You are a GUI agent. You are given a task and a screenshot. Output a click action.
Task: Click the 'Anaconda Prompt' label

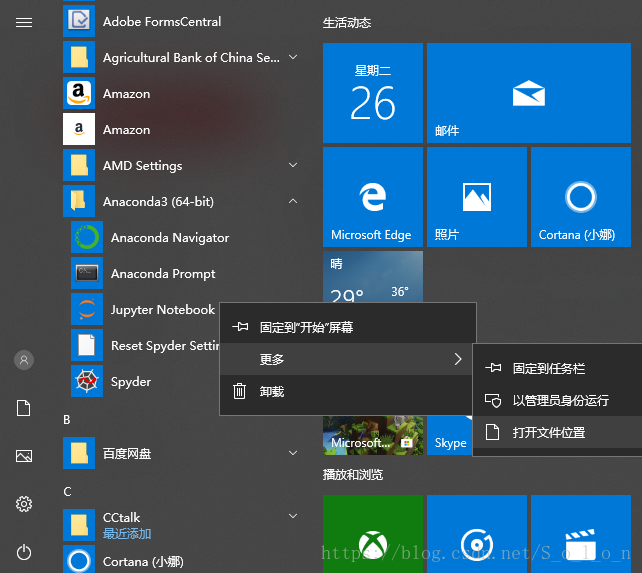click(163, 274)
